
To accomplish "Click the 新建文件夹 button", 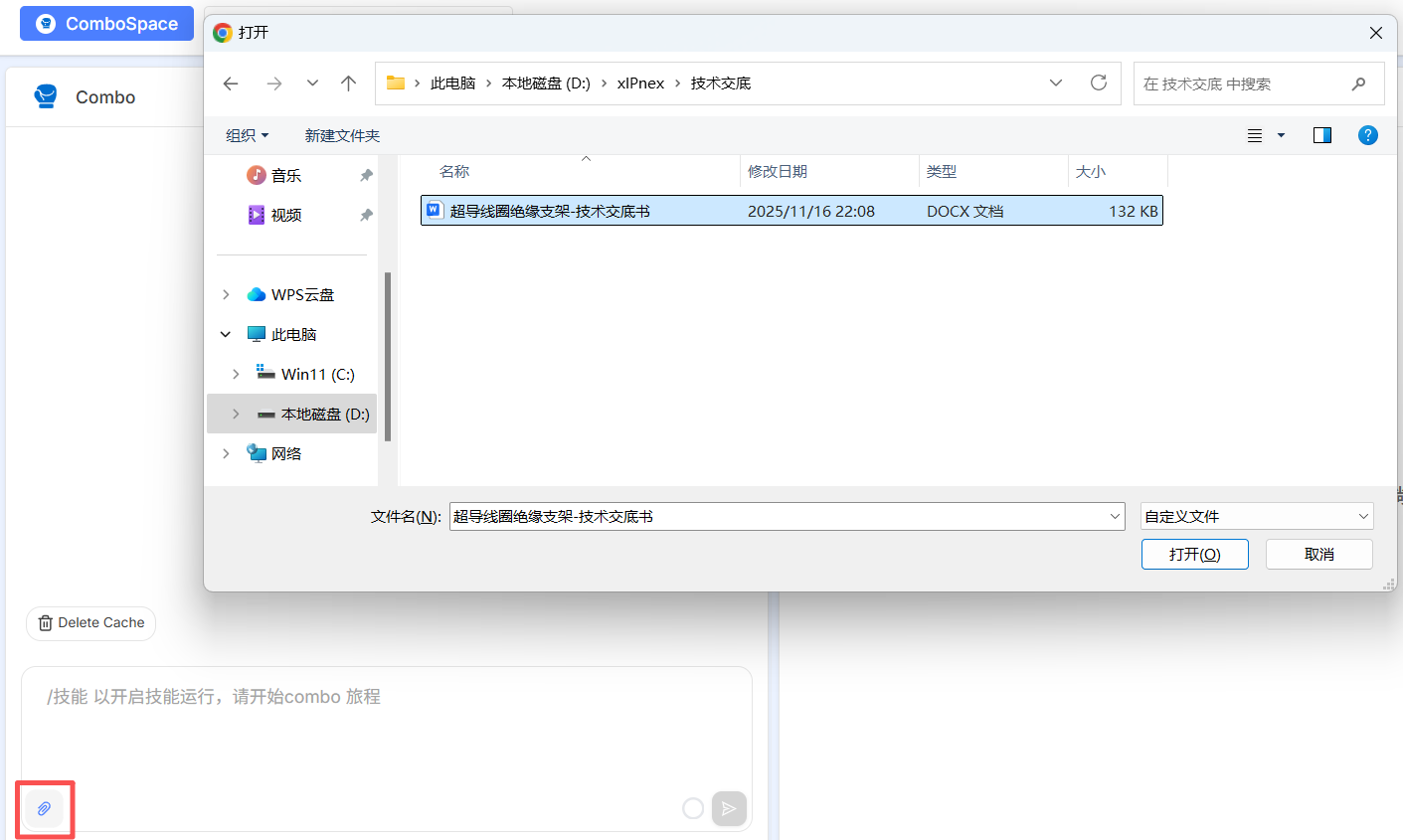I will (342, 135).
